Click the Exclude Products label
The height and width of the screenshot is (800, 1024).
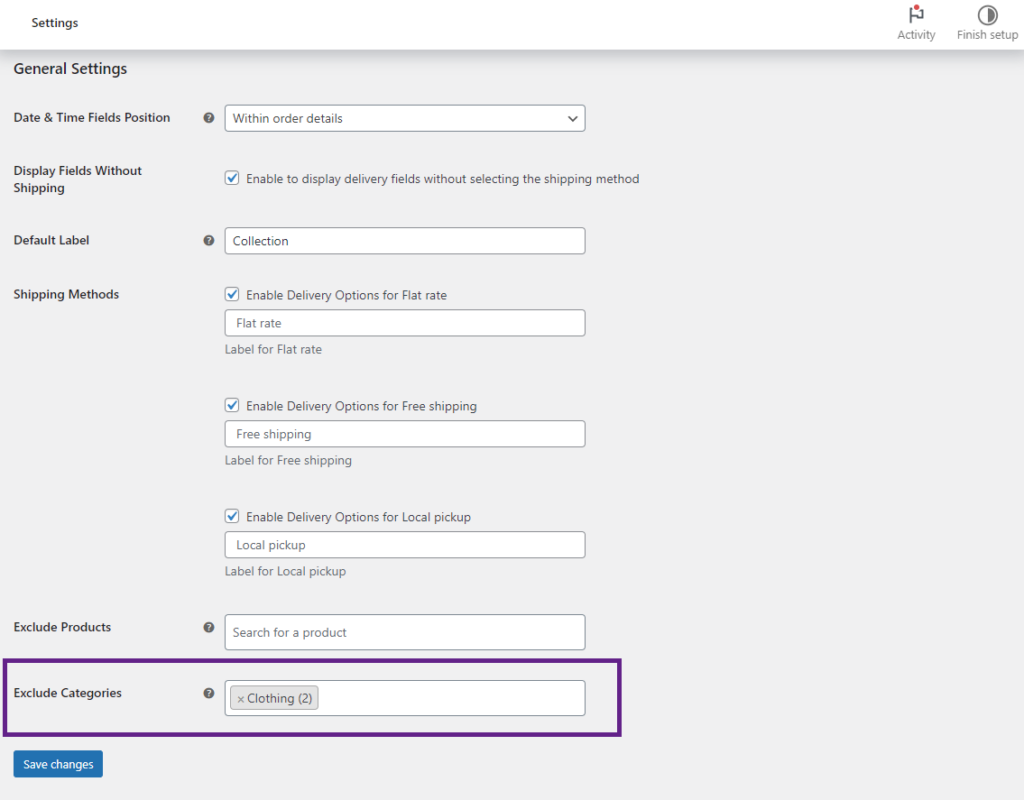63,627
